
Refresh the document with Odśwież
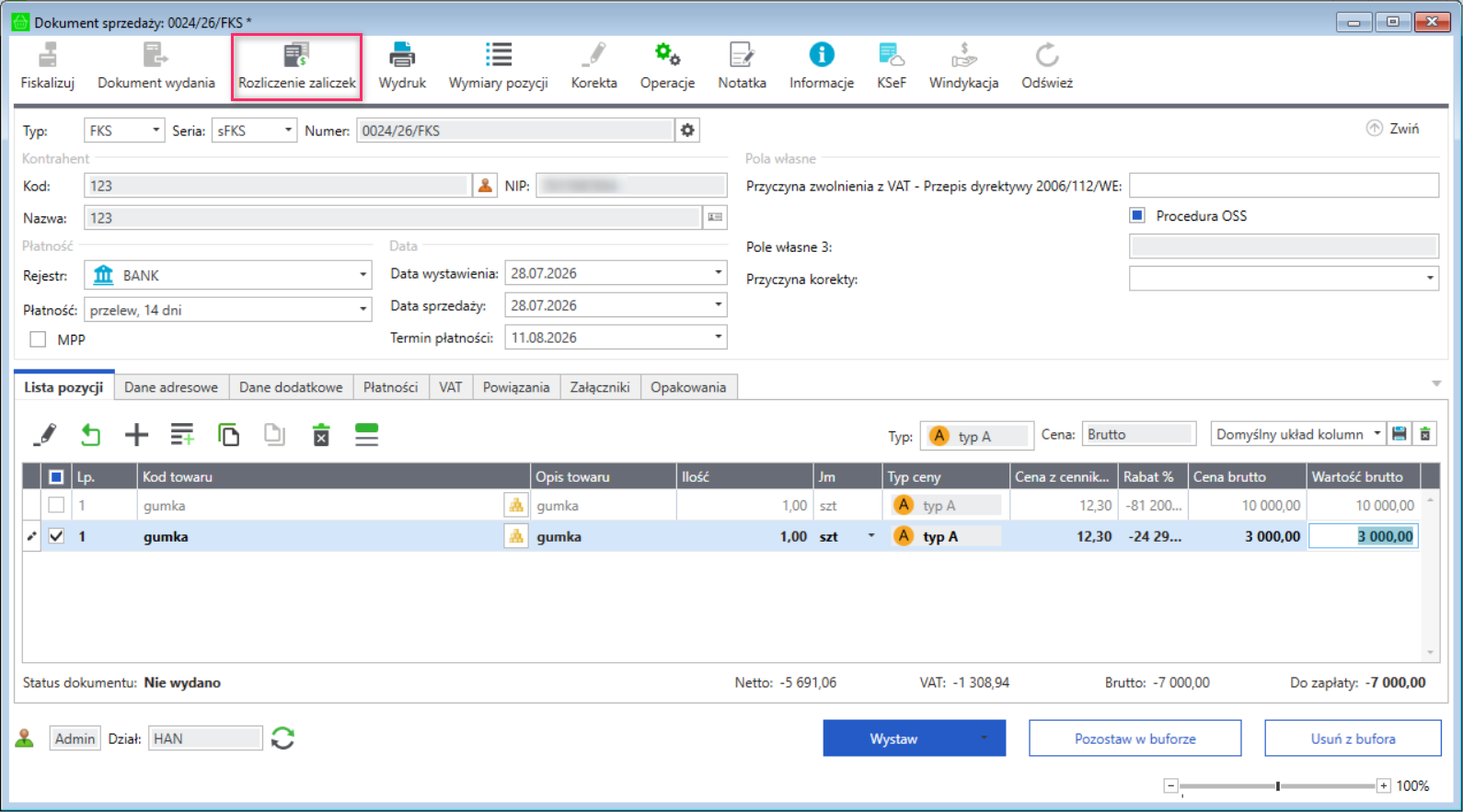1047,55
